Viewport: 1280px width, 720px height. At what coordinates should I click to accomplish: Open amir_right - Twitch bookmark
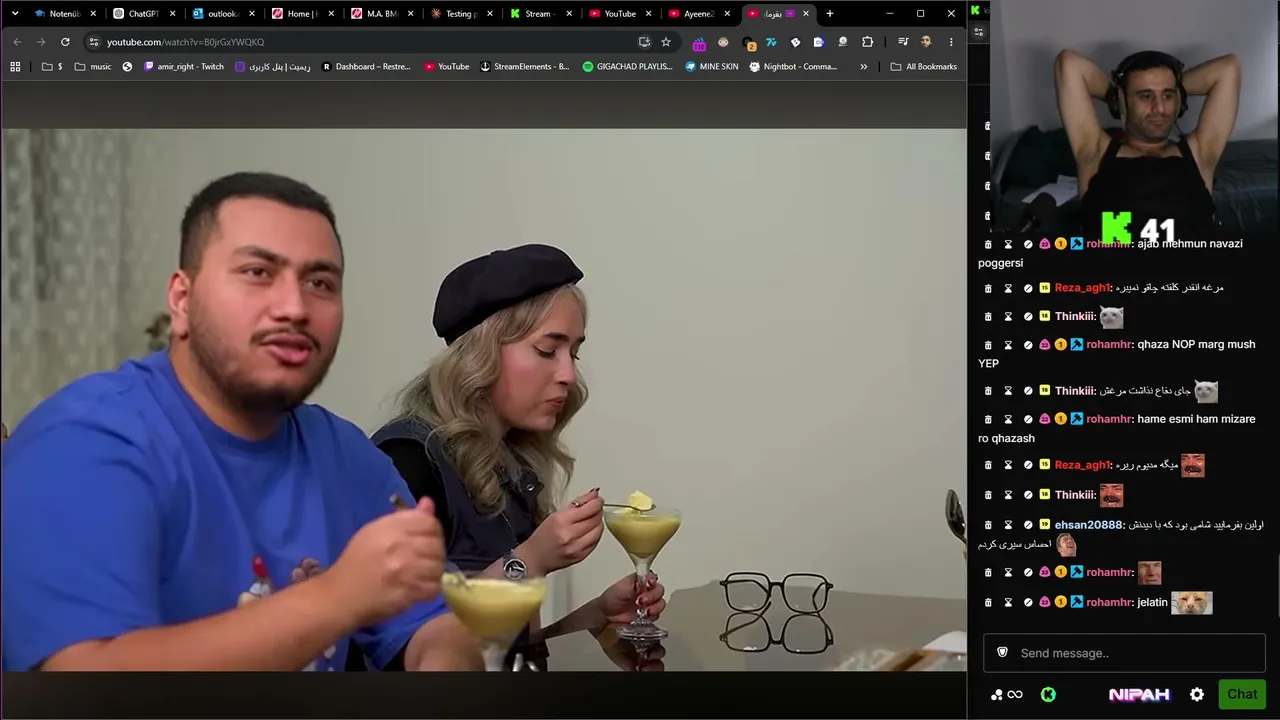pos(184,67)
